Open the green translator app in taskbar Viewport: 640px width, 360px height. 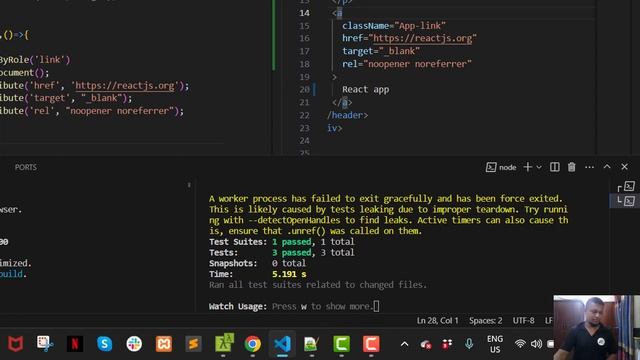point(224,343)
